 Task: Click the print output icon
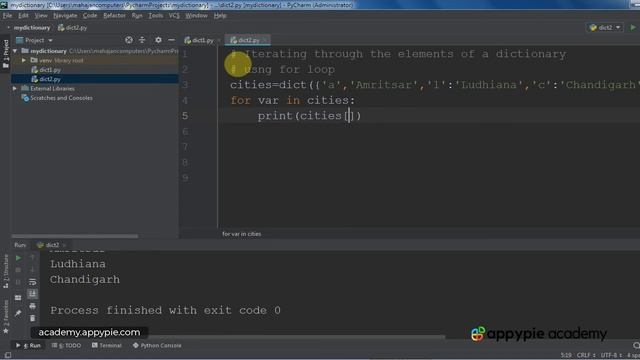[33, 306]
